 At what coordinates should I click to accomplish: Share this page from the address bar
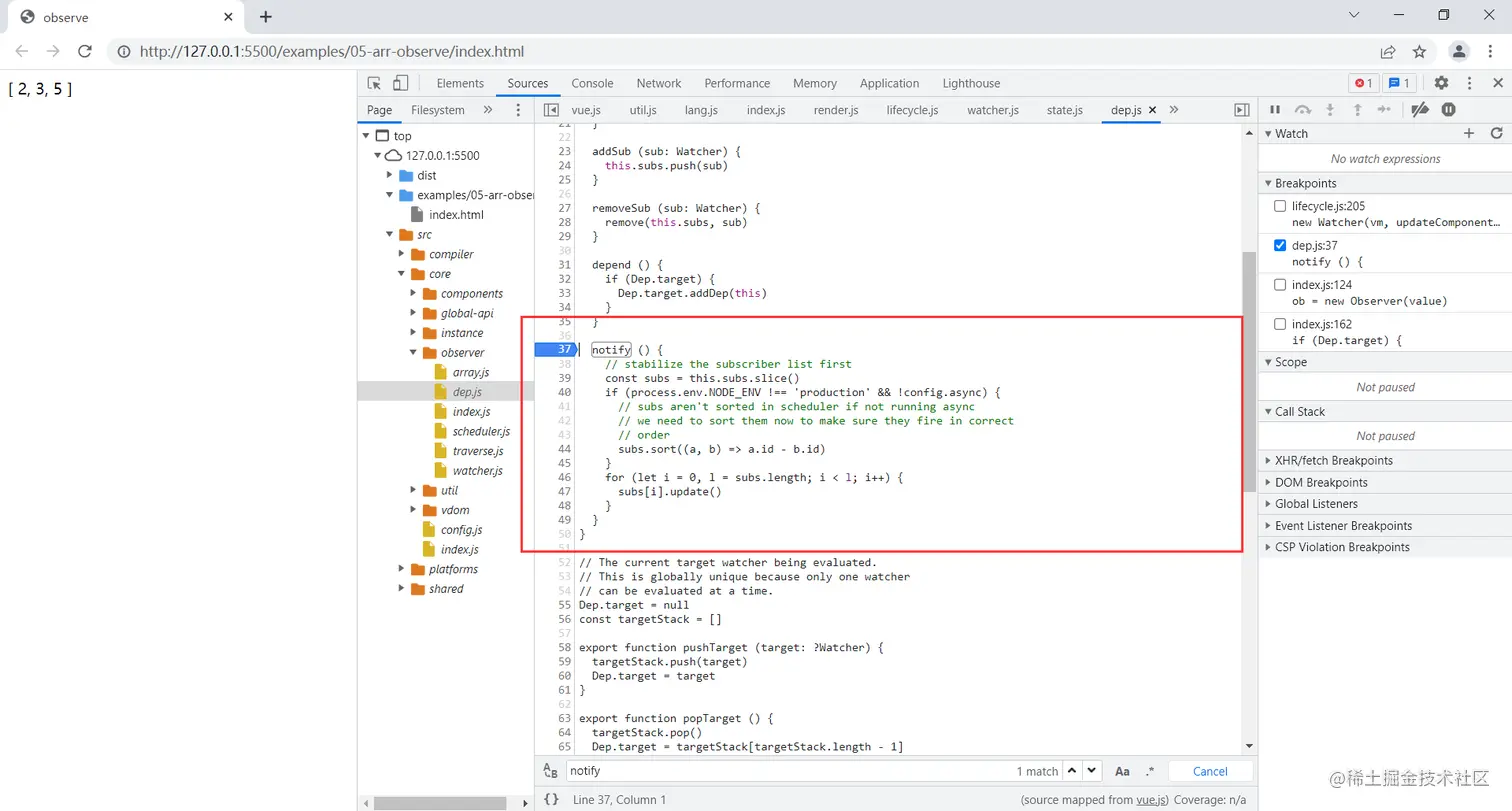[1388, 51]
